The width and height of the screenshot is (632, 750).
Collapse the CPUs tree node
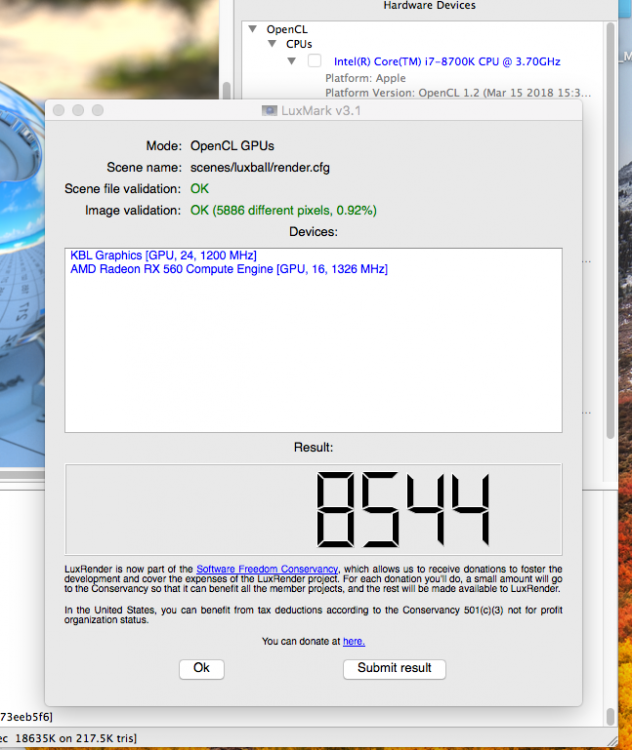[272, 44]
